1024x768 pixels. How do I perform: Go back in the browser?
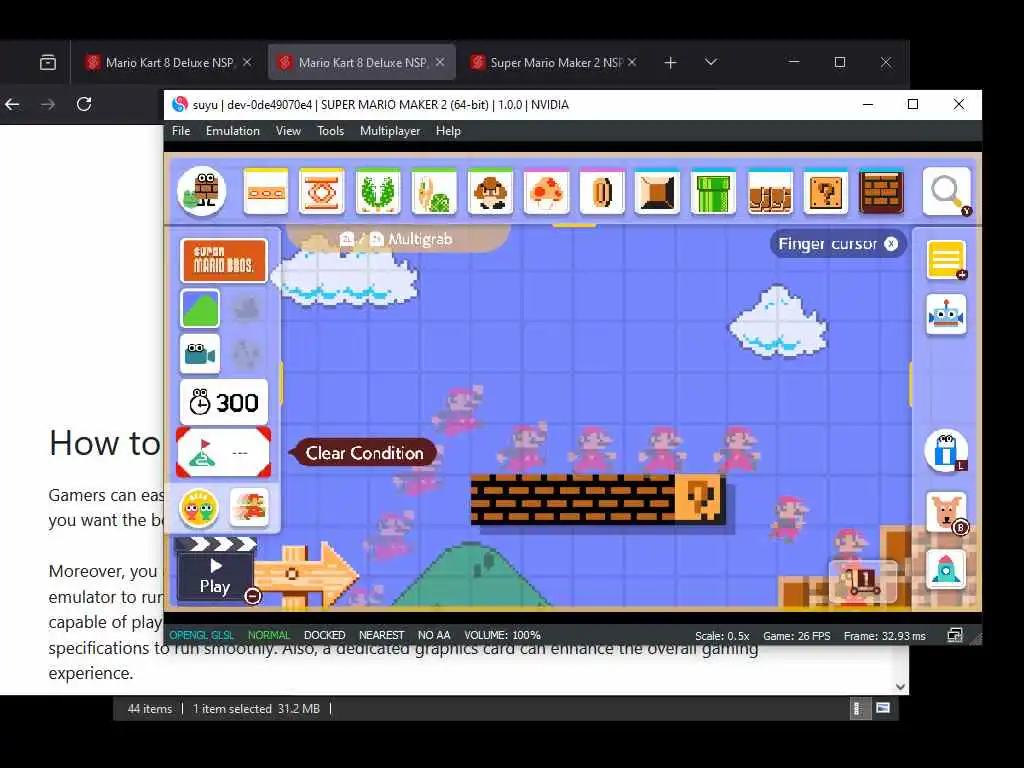[12, 104]
